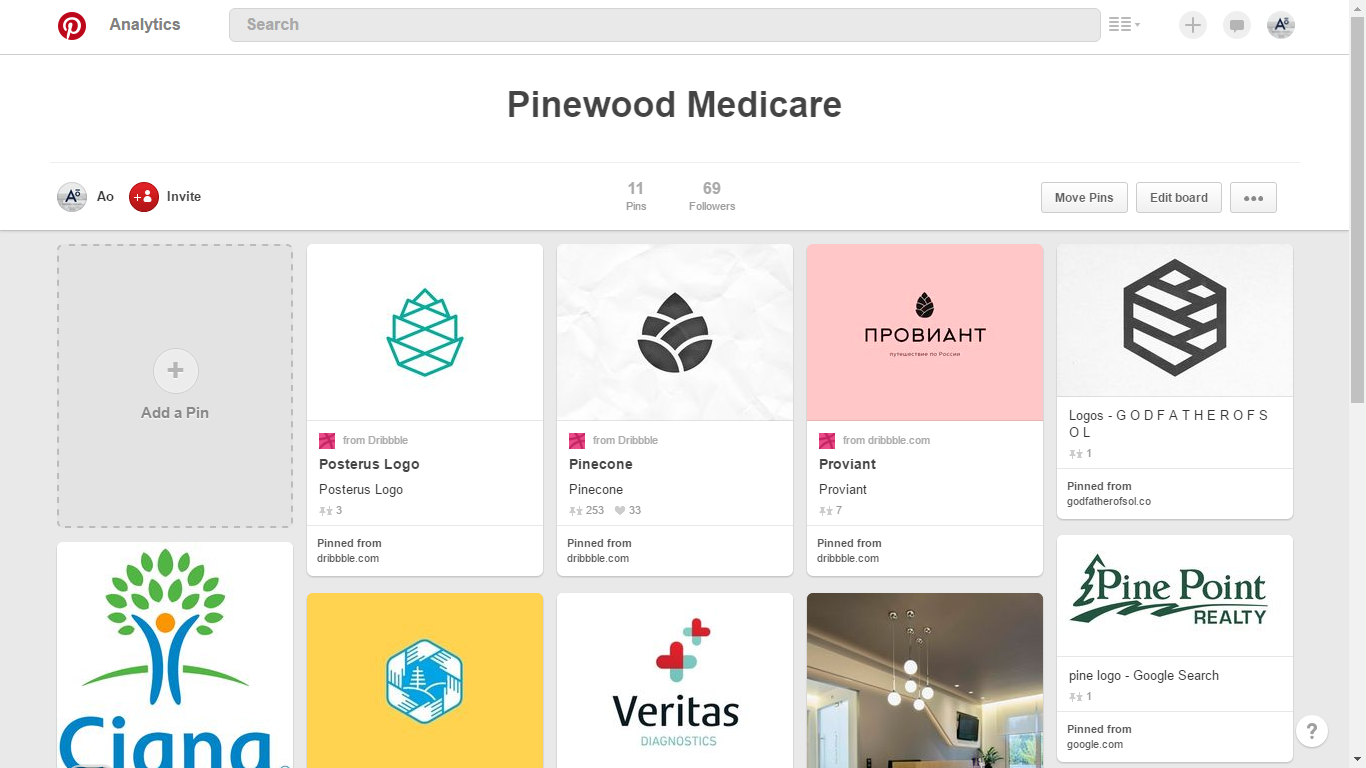Click the plus icon in top bar
This screenshot has height=768, width=1366.
click(1192, 25)
